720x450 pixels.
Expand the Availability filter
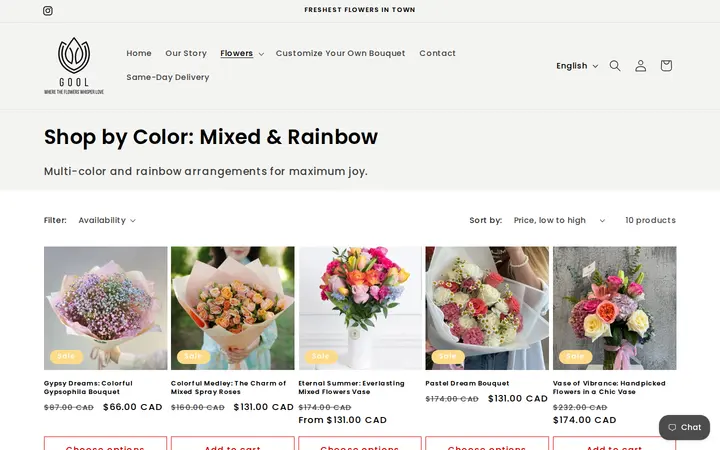point(107,220)
